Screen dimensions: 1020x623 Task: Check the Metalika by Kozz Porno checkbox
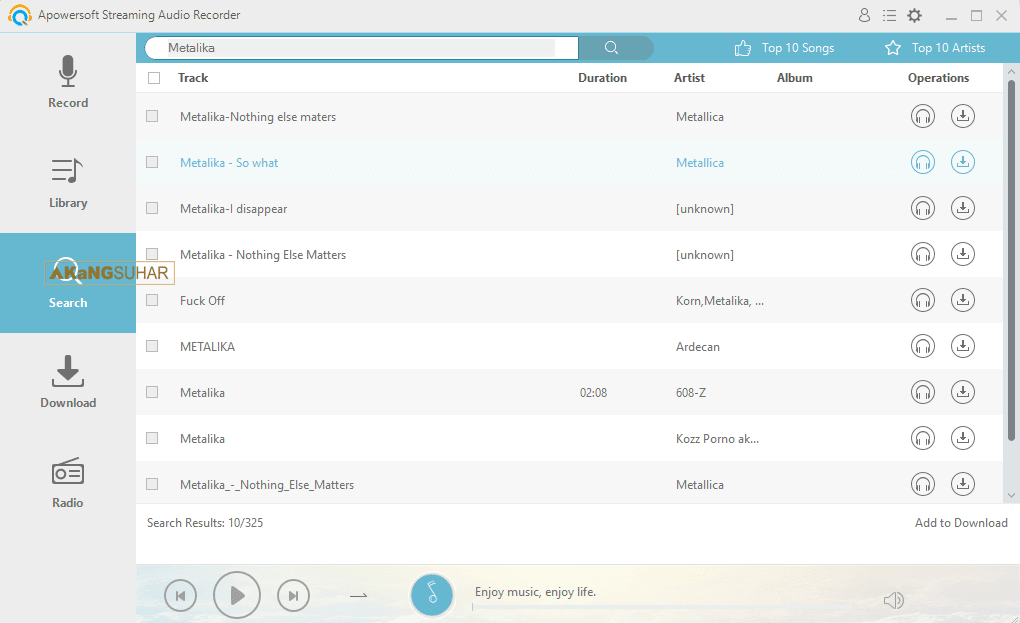pyautogui.click(x=152, y=438)
